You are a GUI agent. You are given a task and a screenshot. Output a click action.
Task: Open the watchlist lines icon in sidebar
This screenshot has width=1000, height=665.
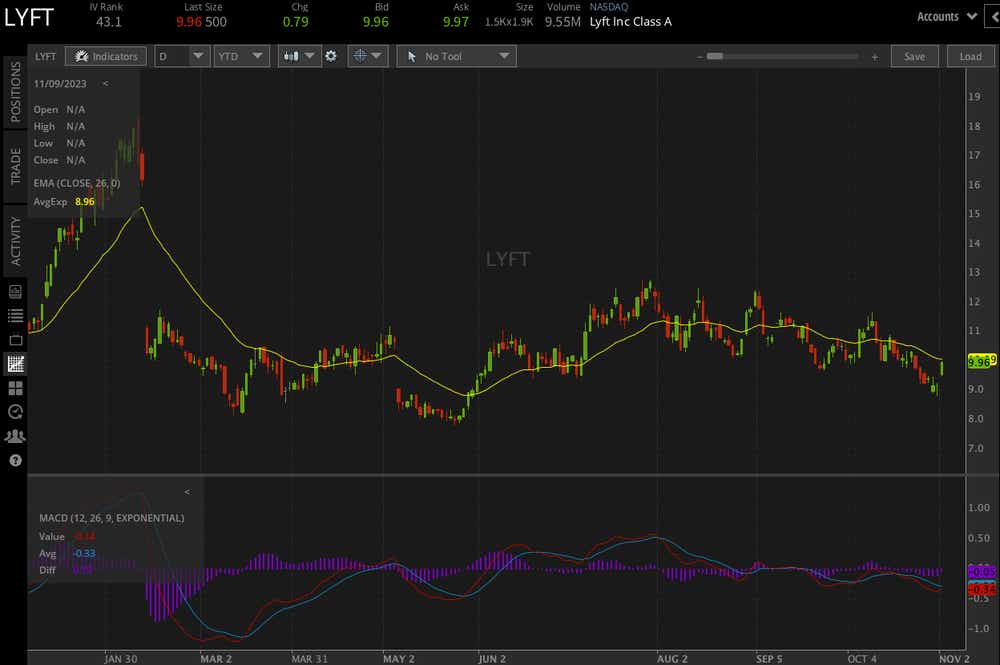pyautogui.click(x=15, y=315)
